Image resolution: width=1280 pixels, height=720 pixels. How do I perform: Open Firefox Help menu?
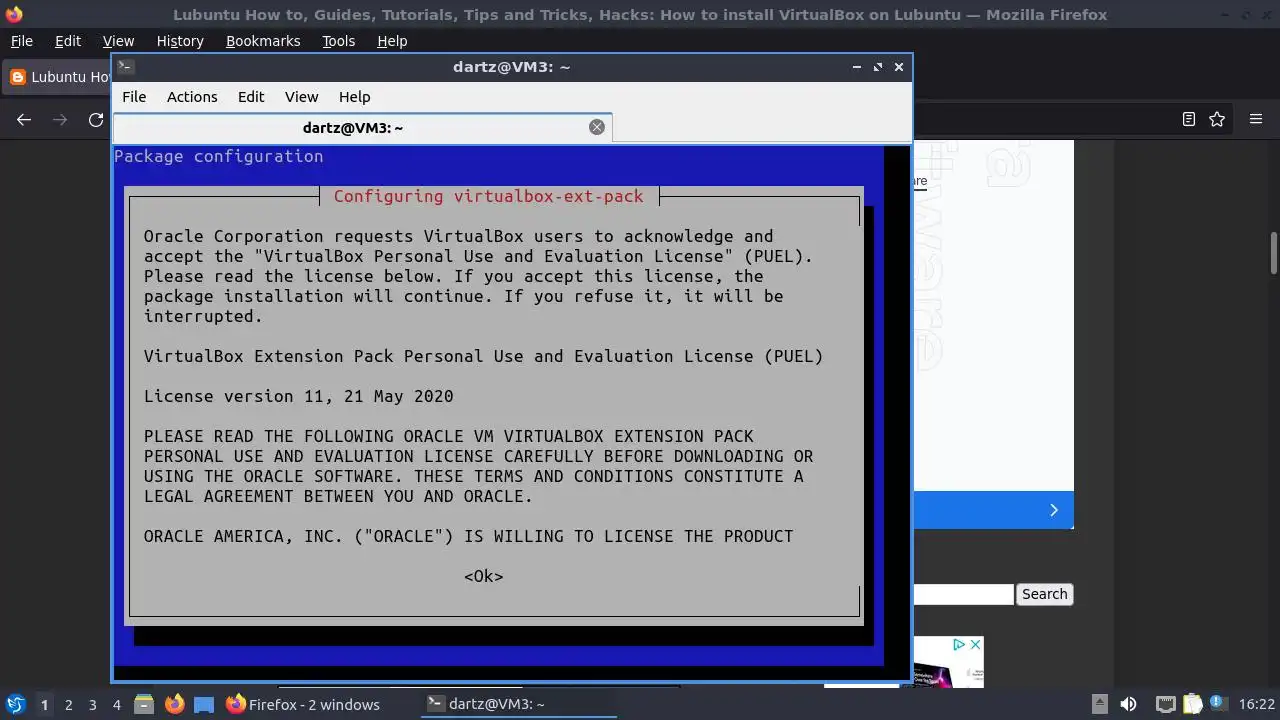tap(392, 41)
